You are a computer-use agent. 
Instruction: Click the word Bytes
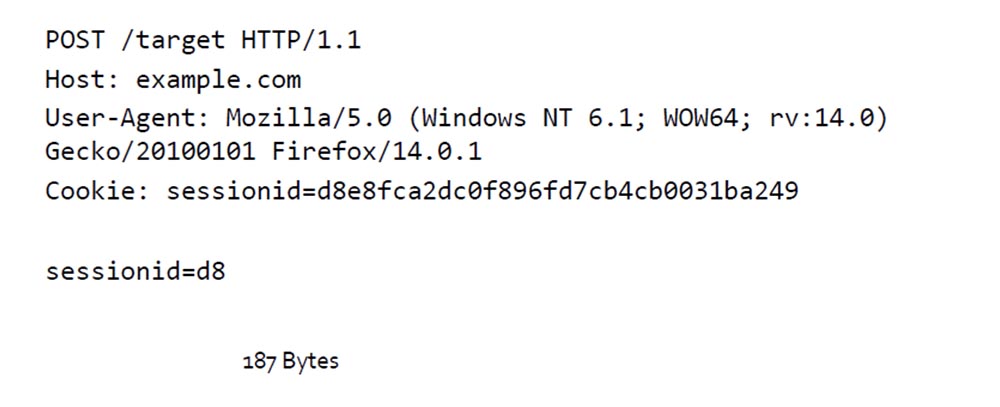pos(311,362)
